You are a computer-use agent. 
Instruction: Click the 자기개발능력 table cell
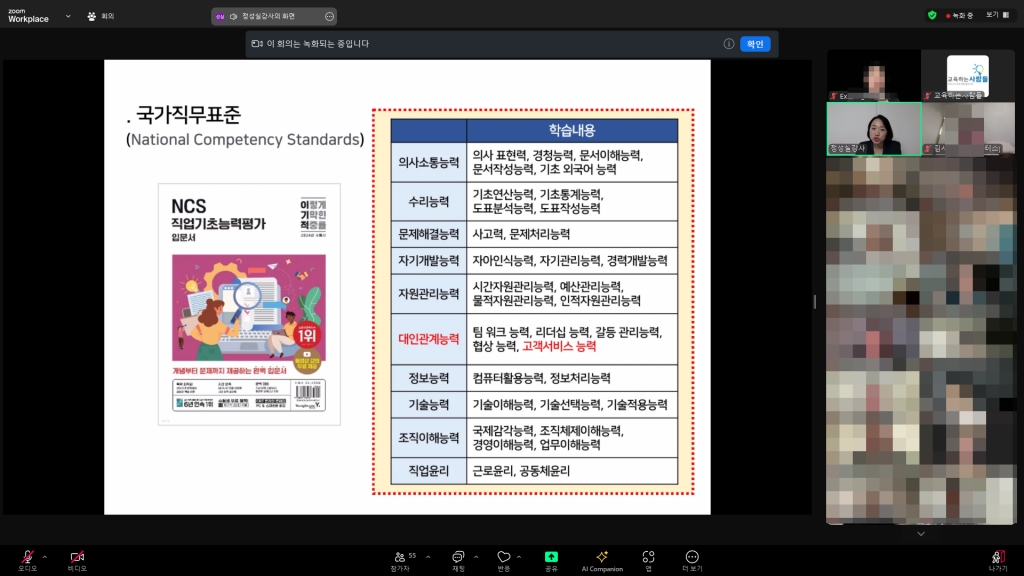(428, 261)
